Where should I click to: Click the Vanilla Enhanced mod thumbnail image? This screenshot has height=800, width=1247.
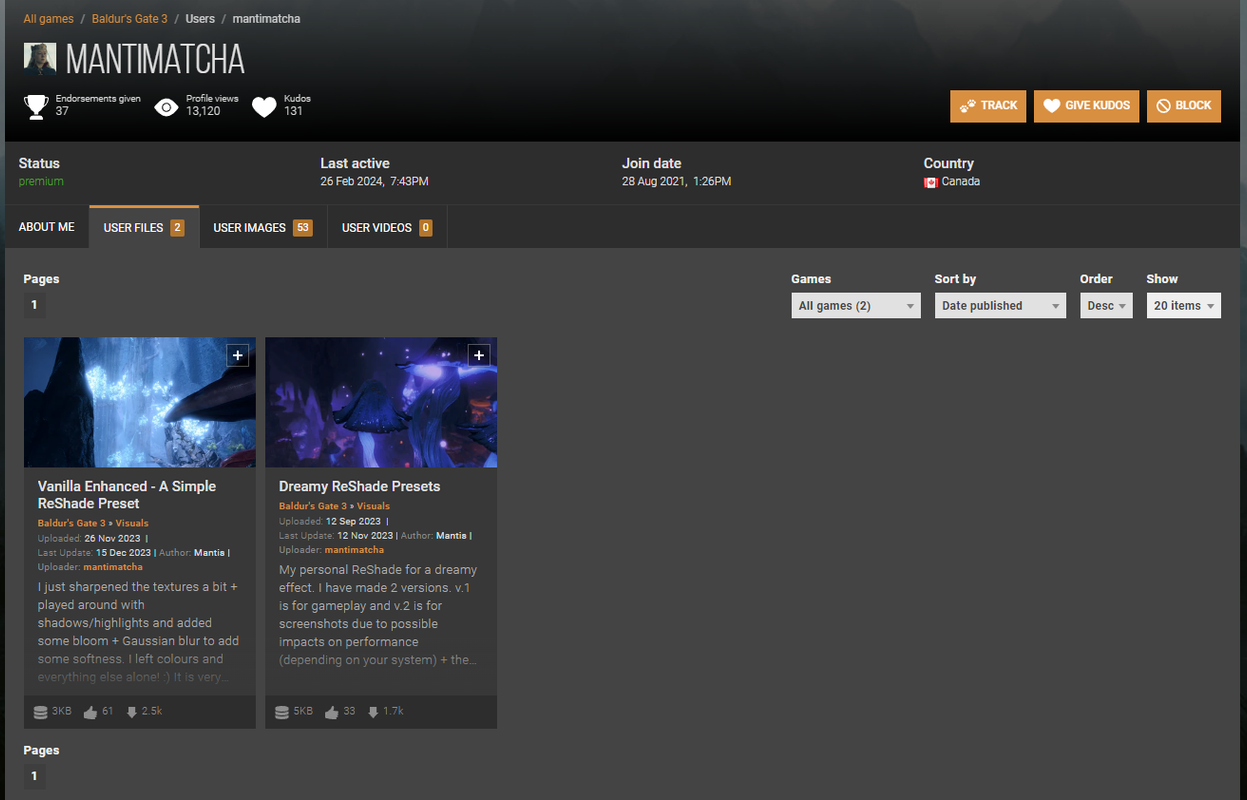click(140, 402)
